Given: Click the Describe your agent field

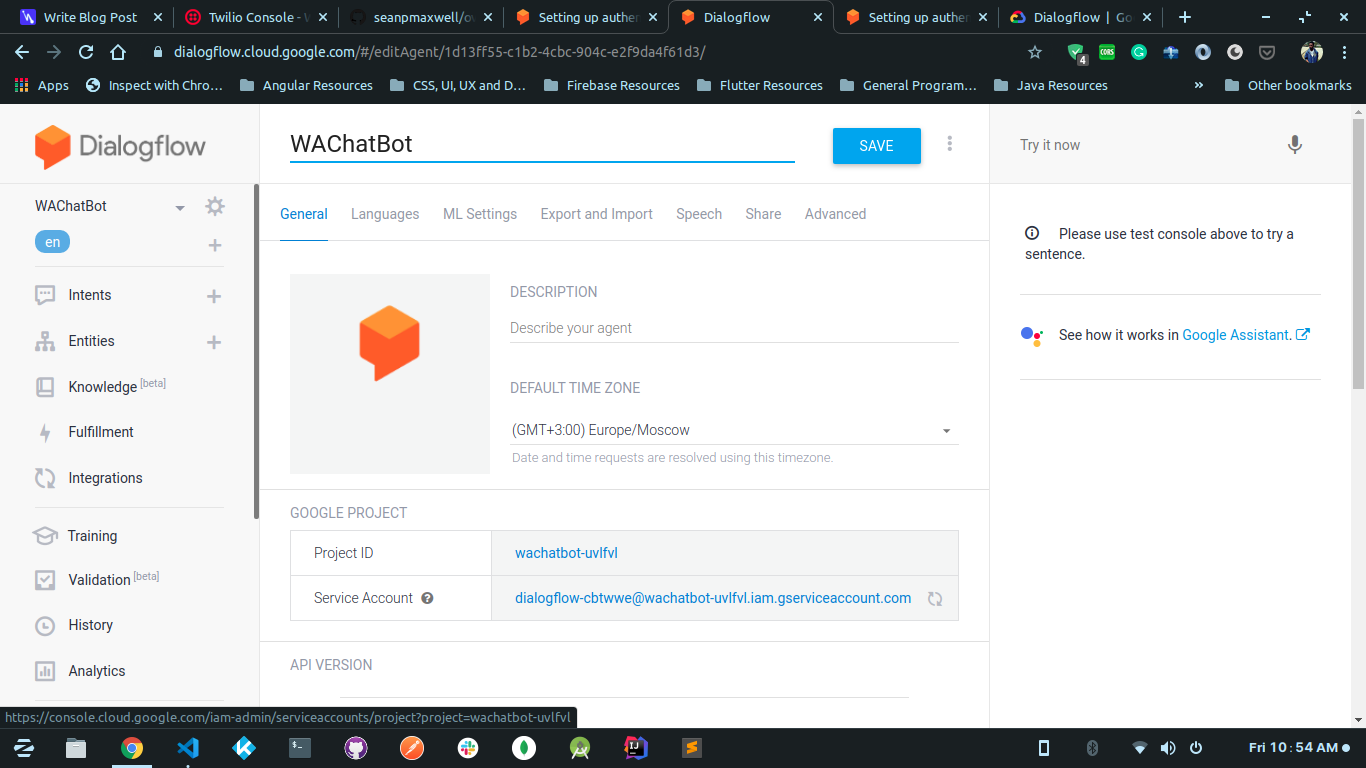Looking at the screenshot, I should pos(734,328).
